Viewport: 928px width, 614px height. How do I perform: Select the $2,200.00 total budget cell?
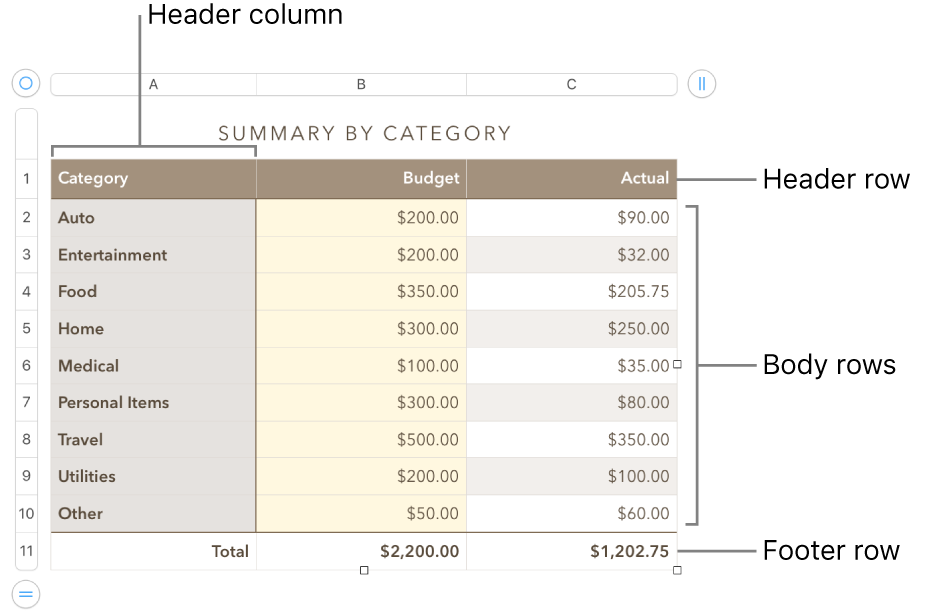(x=361, y=551)
